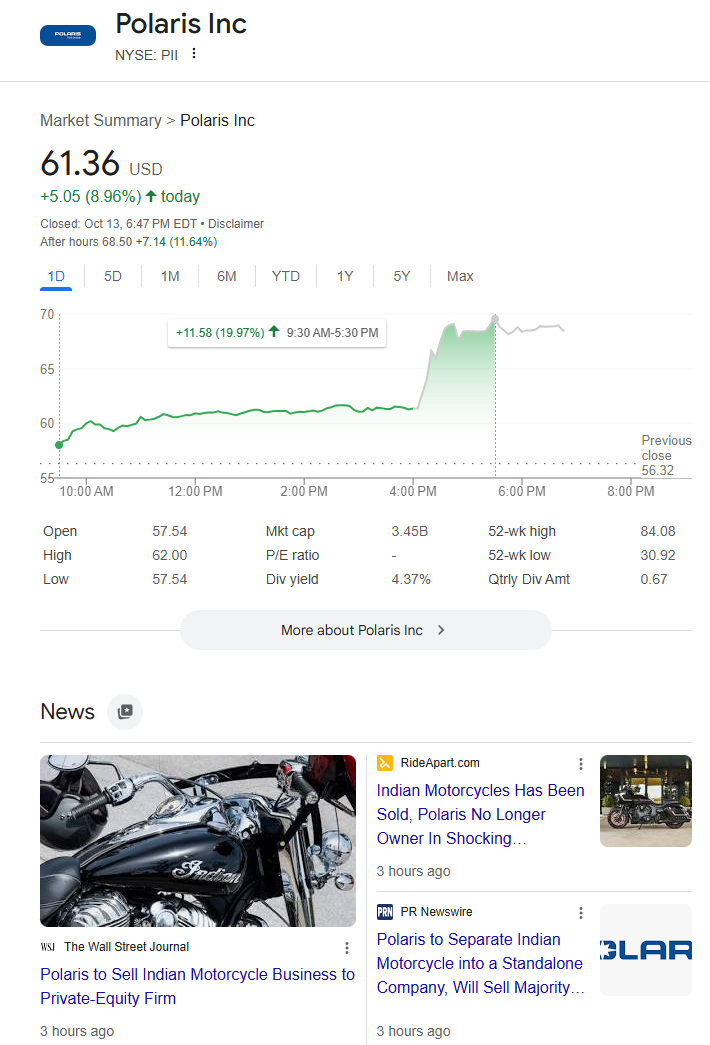The width and height of the screenshot is (710, 1045).
Task: Click the Polaris logo icon
Action: click(68, 35)
